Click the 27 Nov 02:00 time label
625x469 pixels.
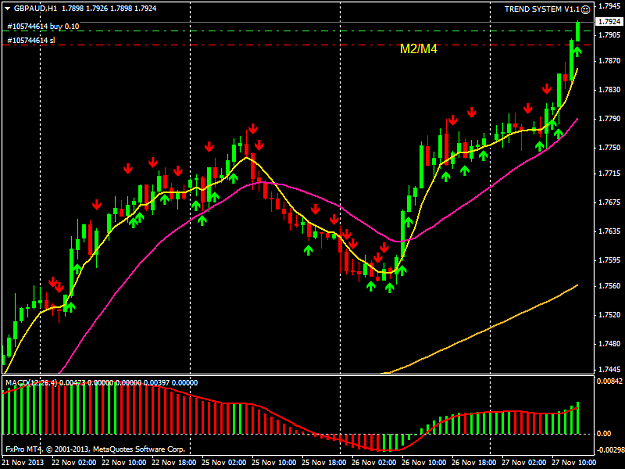pos(524,462)
